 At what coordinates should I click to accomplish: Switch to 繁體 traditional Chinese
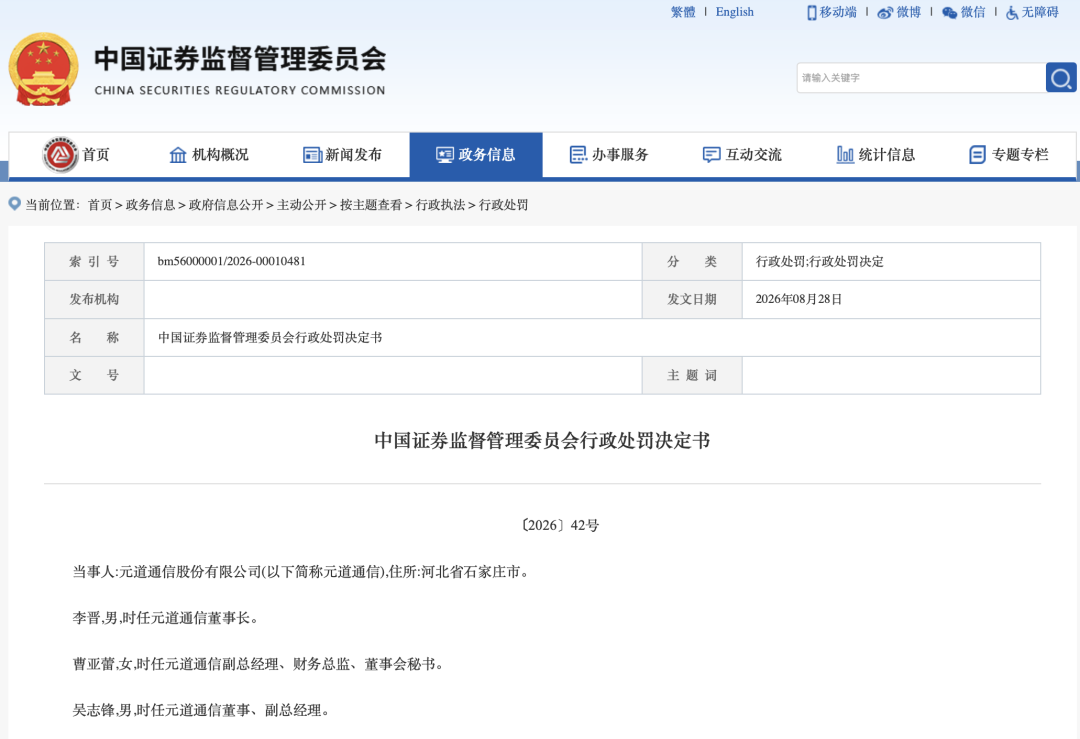click(683, 12)
